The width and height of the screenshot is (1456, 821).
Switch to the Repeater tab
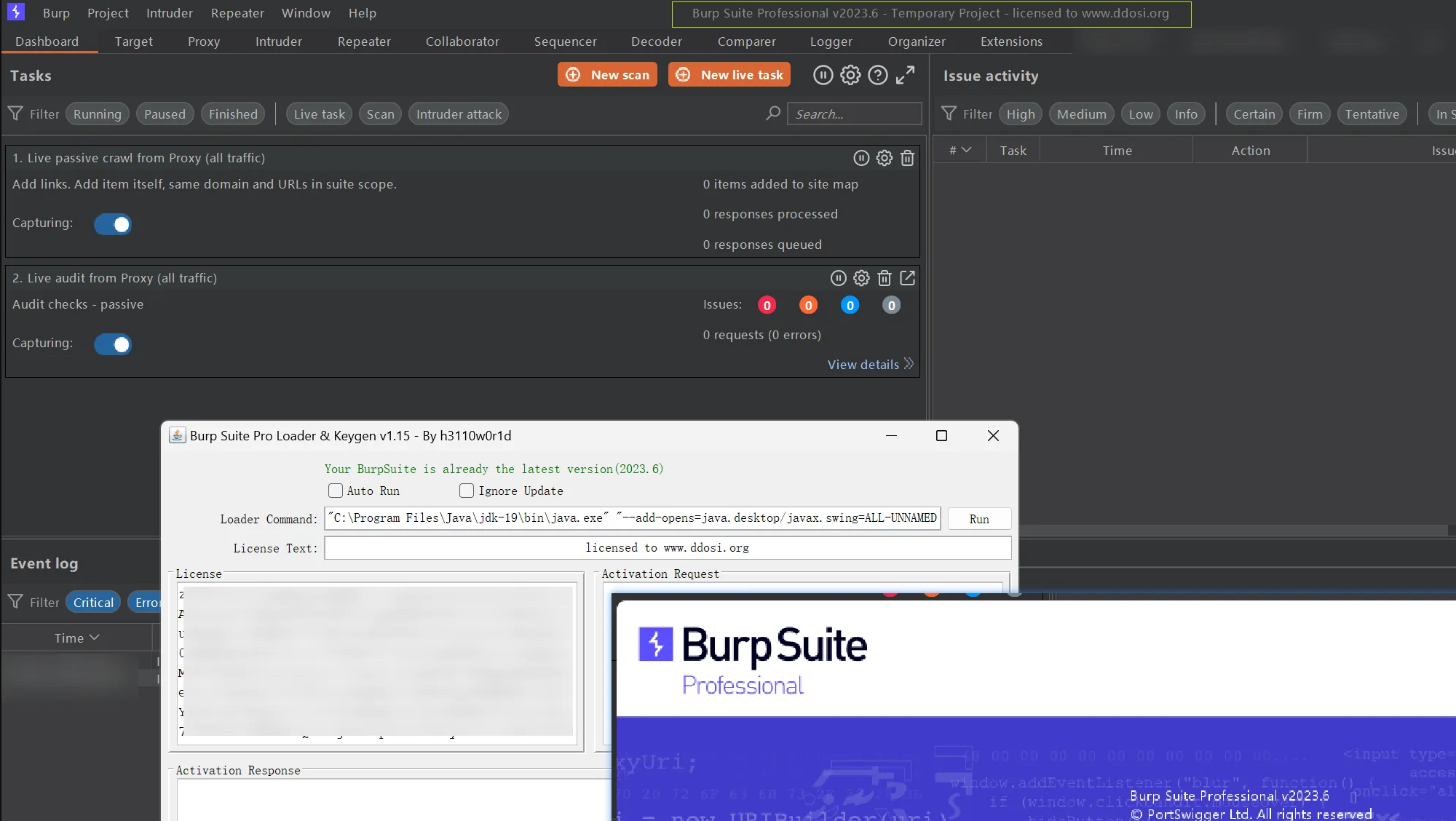click(364, 41)
